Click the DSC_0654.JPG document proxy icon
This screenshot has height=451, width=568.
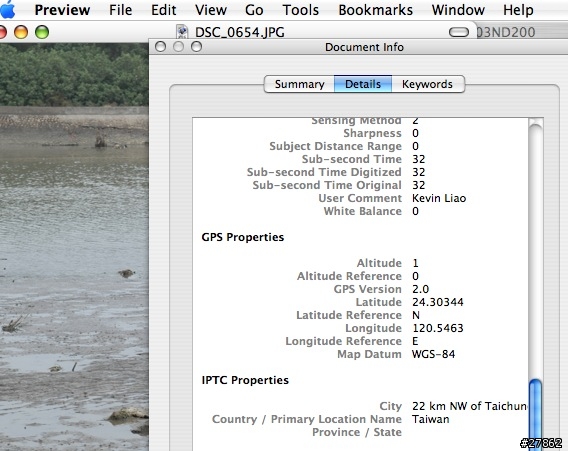182,32
